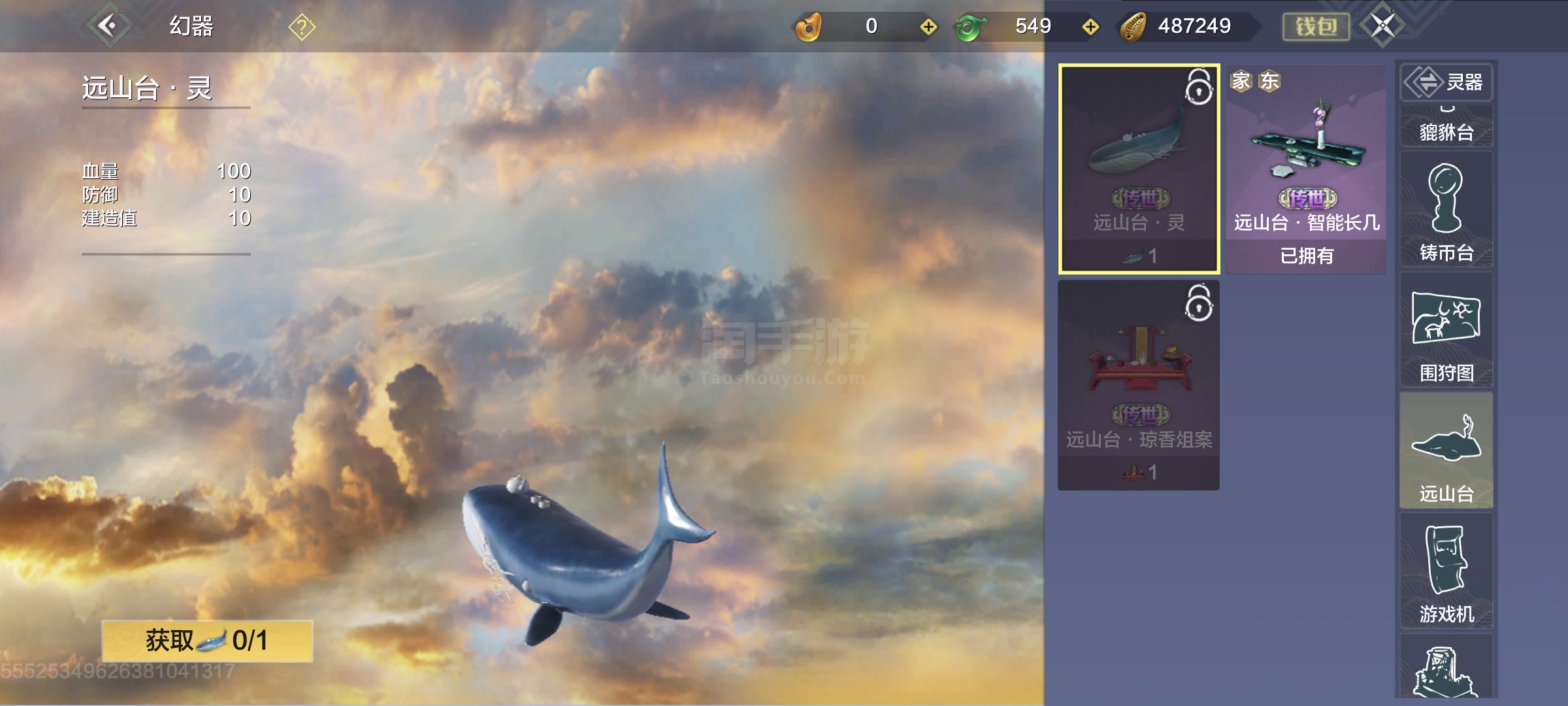Click the 487249 shell coin amount

(x=1194, y=26)
